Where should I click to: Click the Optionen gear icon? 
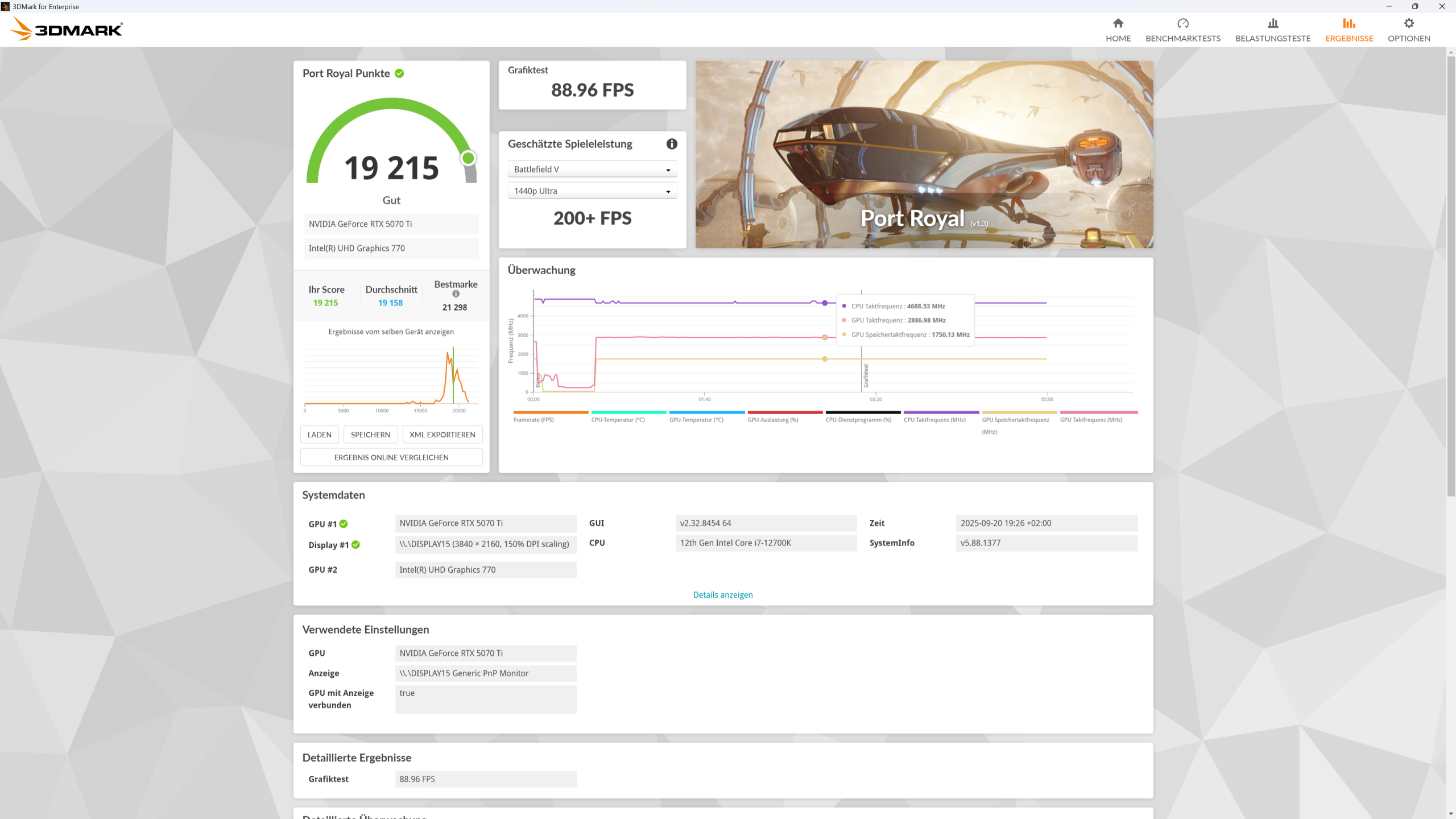1408,23
